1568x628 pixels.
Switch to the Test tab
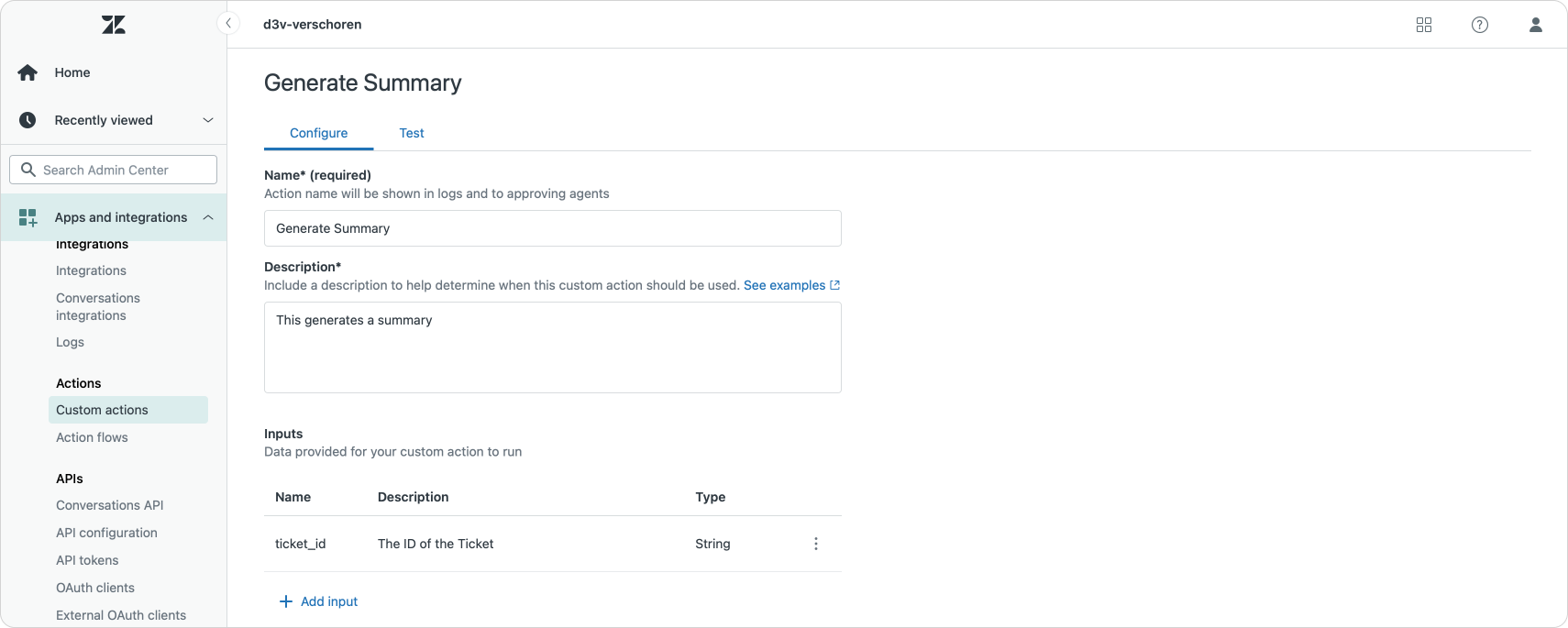(412, 133)
